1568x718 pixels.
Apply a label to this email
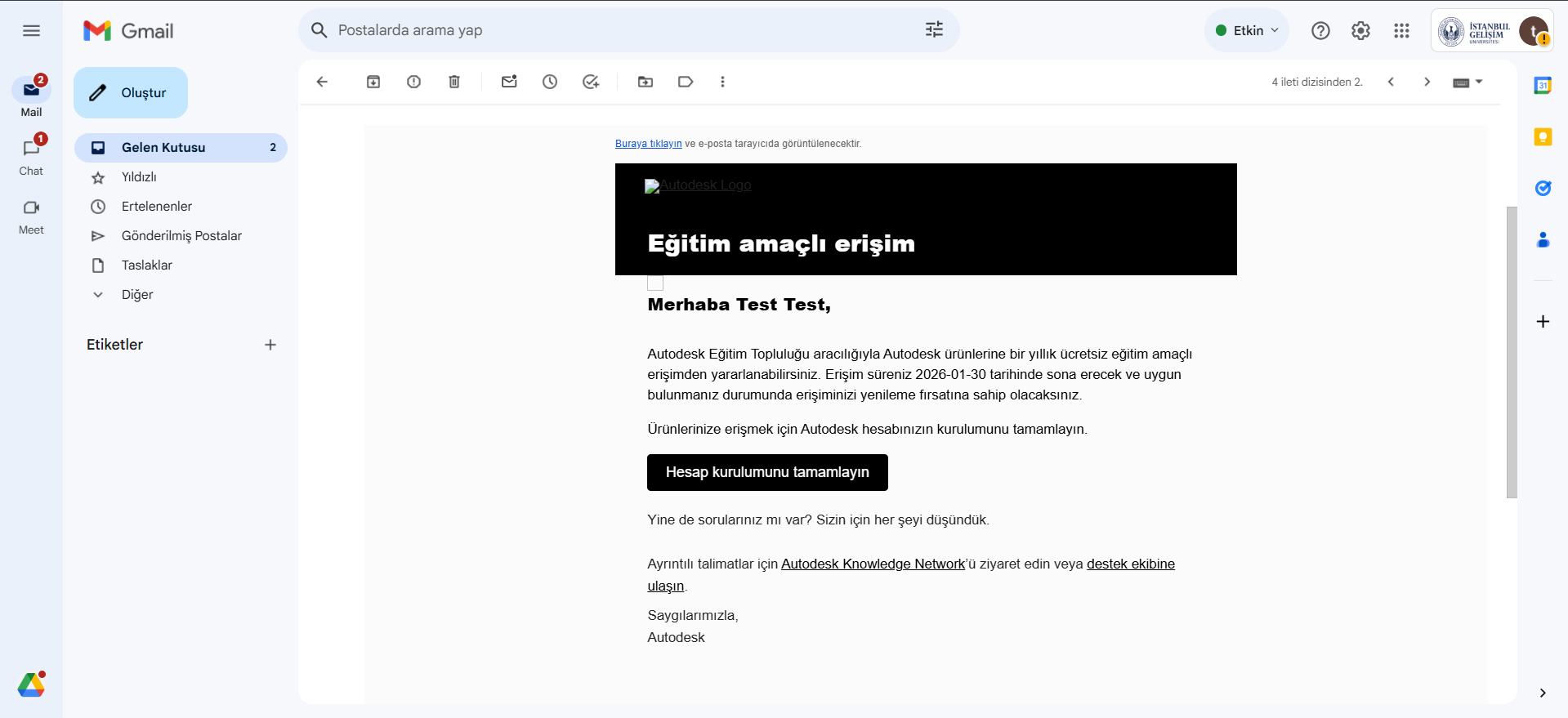[686, 82]
